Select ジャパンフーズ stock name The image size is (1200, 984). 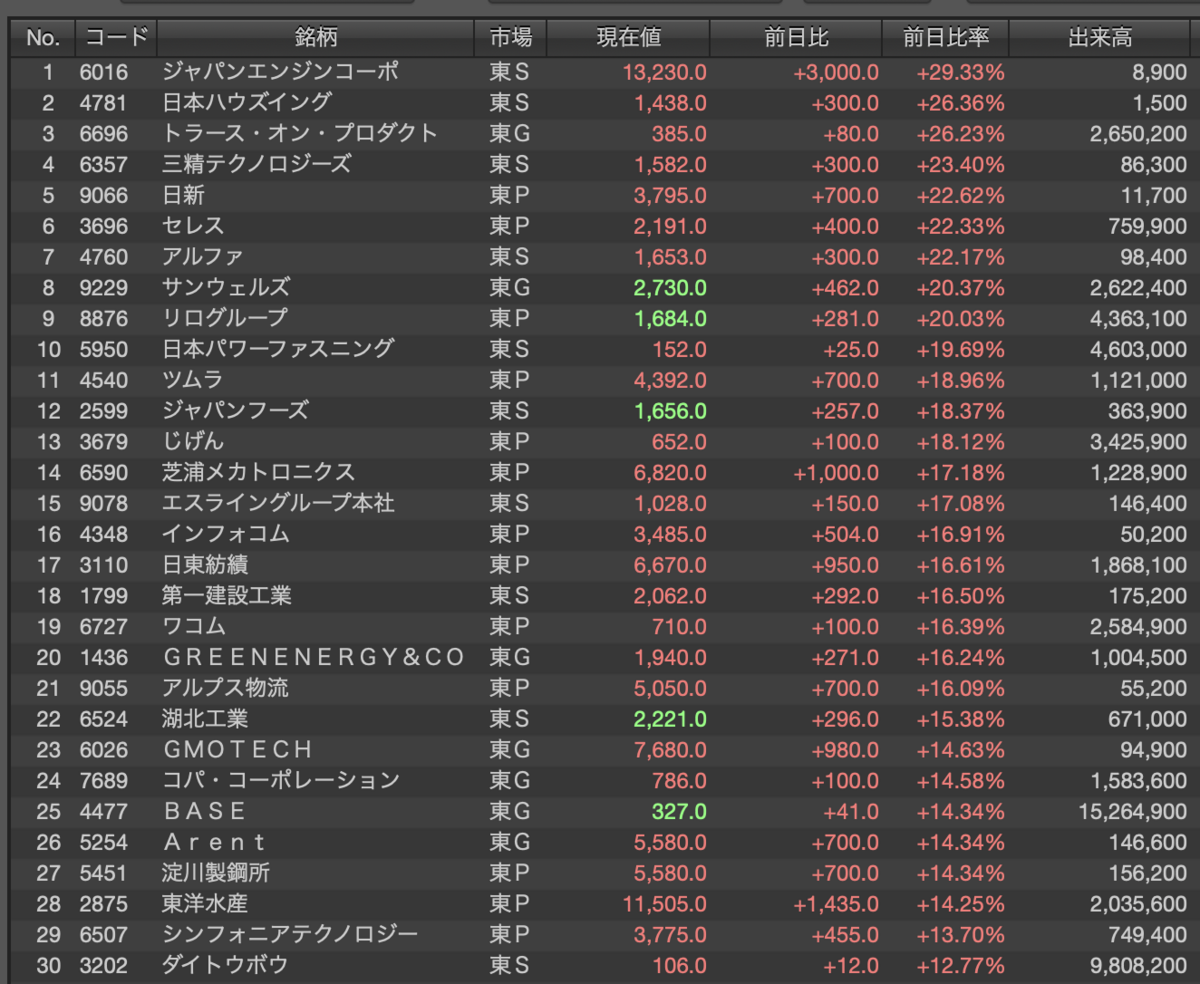pyautogui.click(x=235, y=411)
